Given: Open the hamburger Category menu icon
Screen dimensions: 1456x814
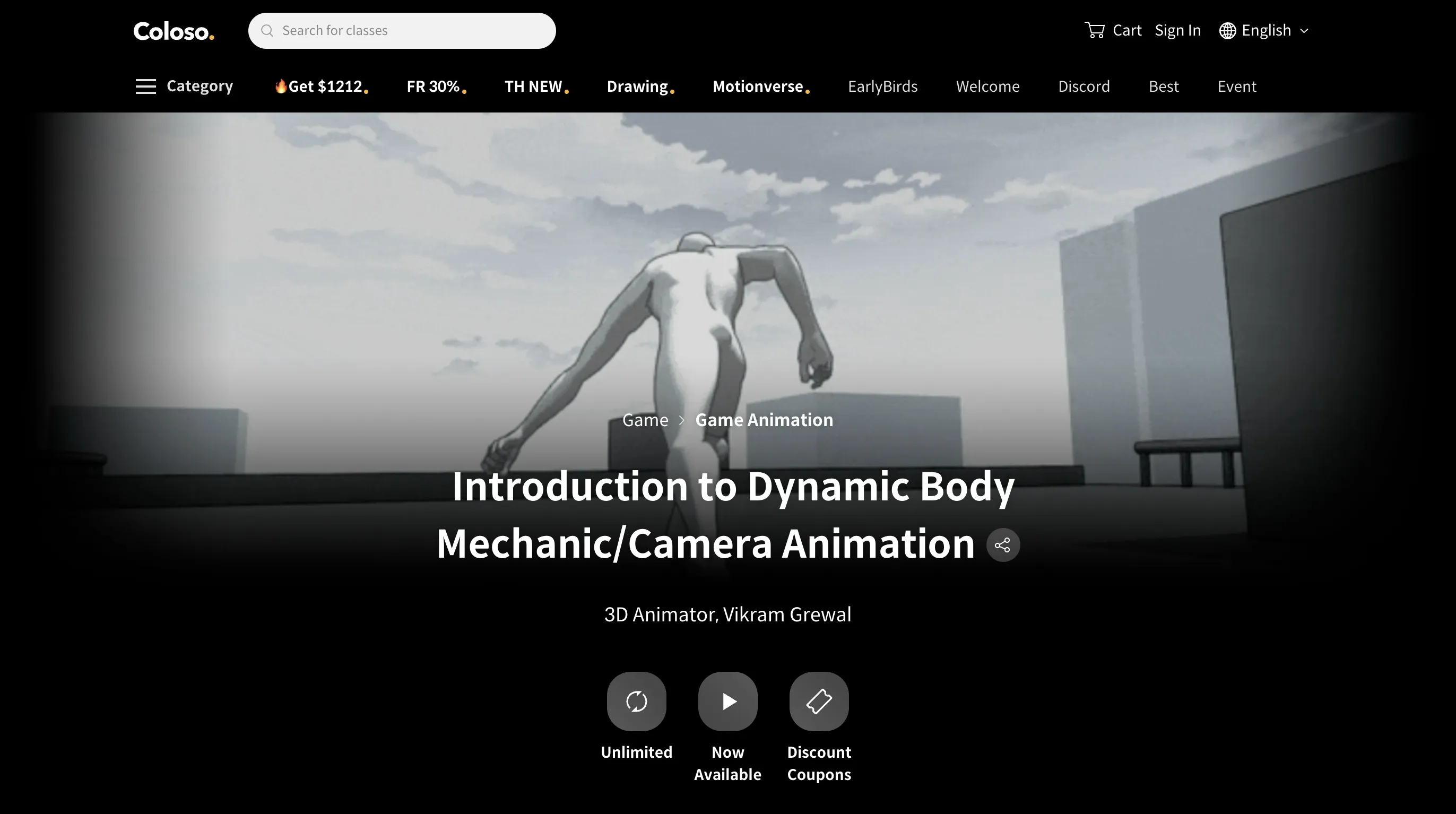Looking at the screenshot, I should tap(146, 86).
